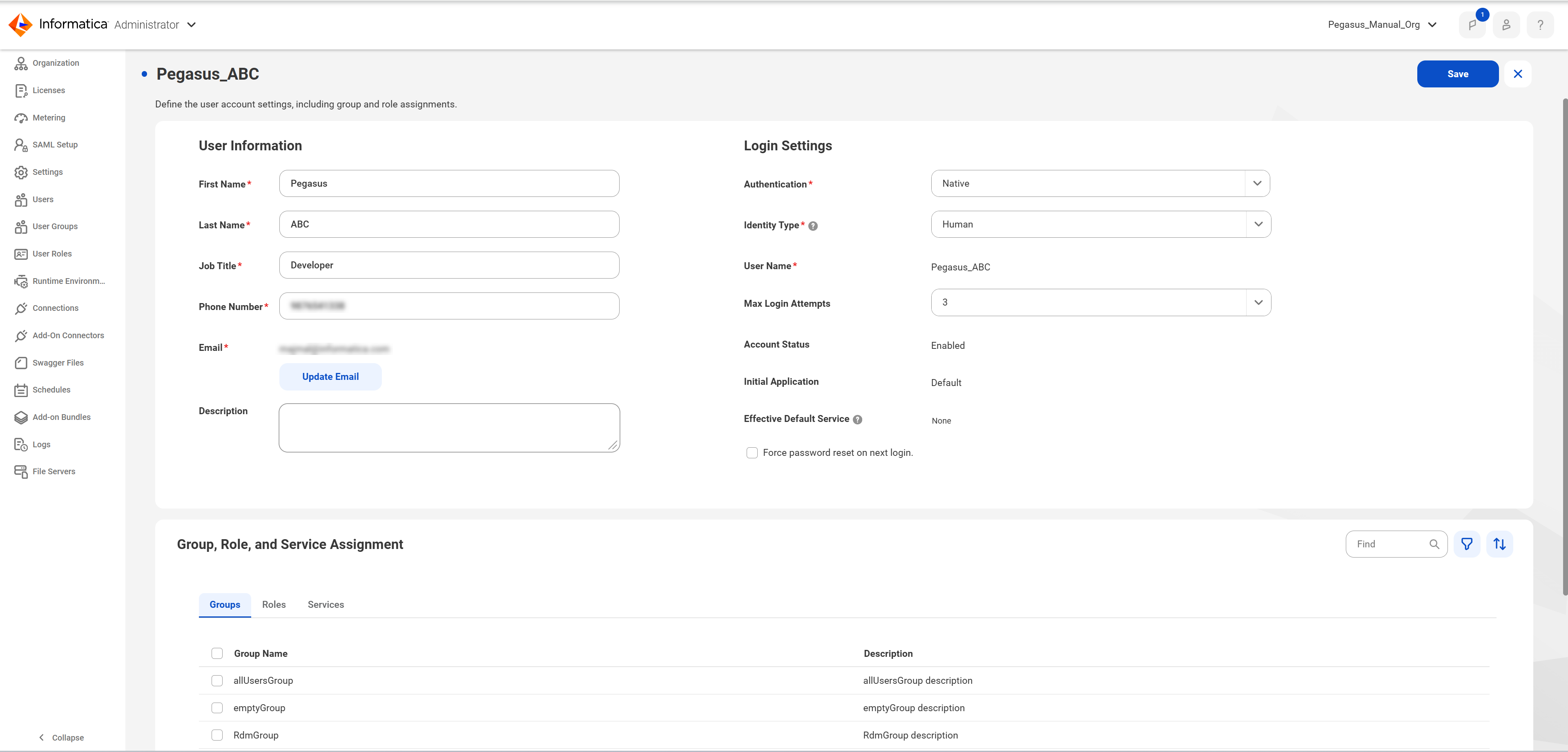Open the Users sidebar icon
The image size is (1568, 752).
coord(21,200)
